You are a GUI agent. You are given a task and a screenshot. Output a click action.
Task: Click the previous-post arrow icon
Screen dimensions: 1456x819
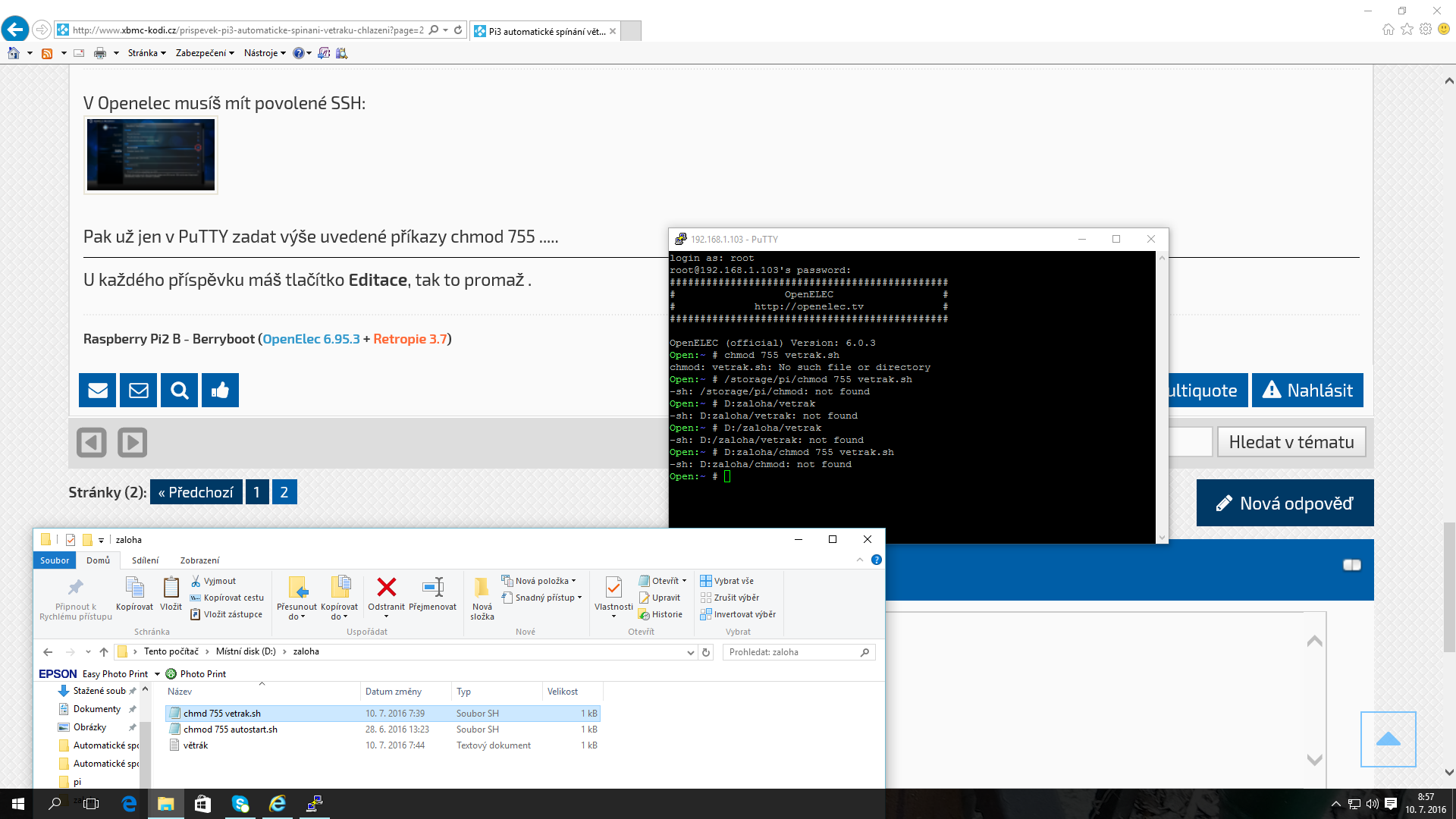point(92,442)
